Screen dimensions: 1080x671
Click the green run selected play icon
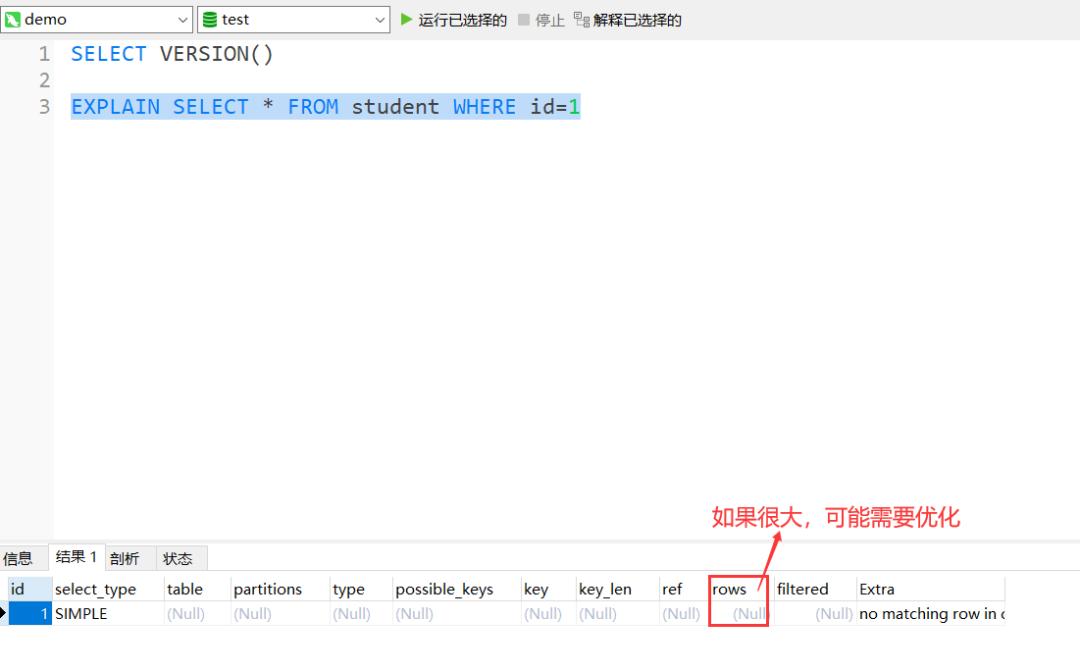click(x=406, y=19)
